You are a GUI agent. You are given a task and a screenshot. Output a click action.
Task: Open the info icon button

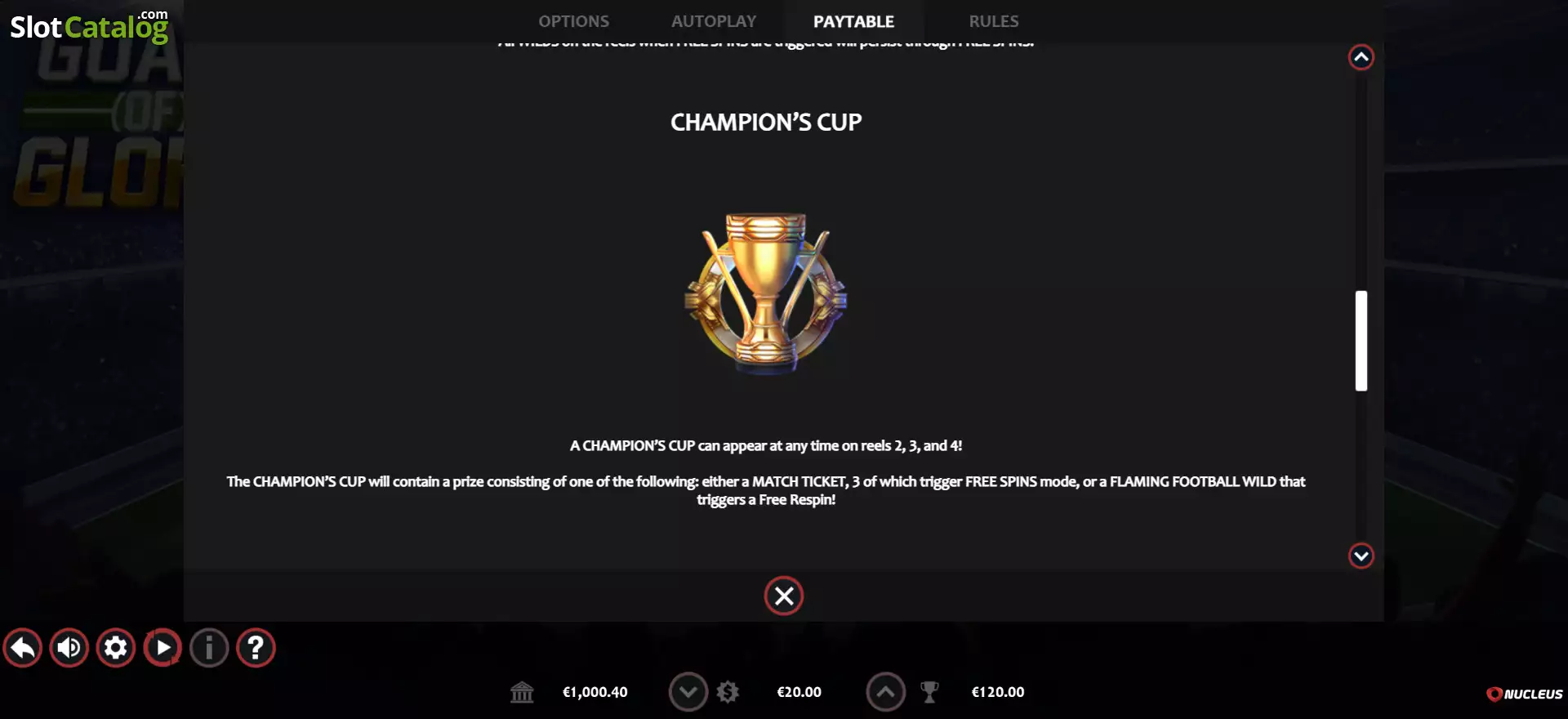tap(209, 648)
